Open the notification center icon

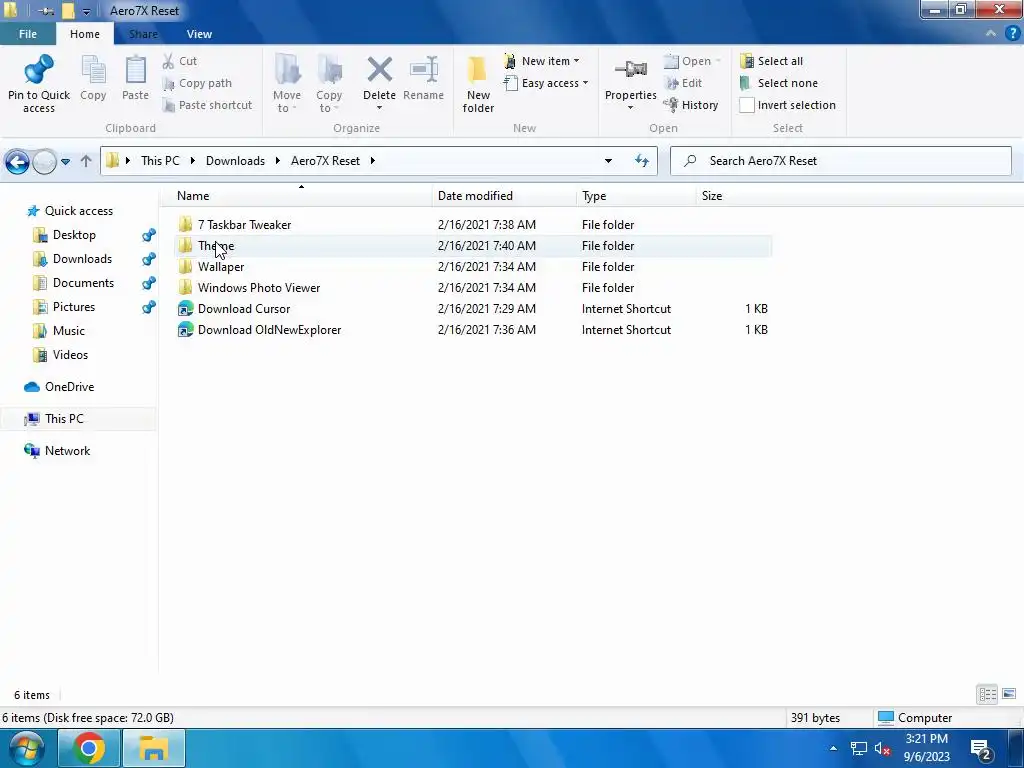click(980, 750)
